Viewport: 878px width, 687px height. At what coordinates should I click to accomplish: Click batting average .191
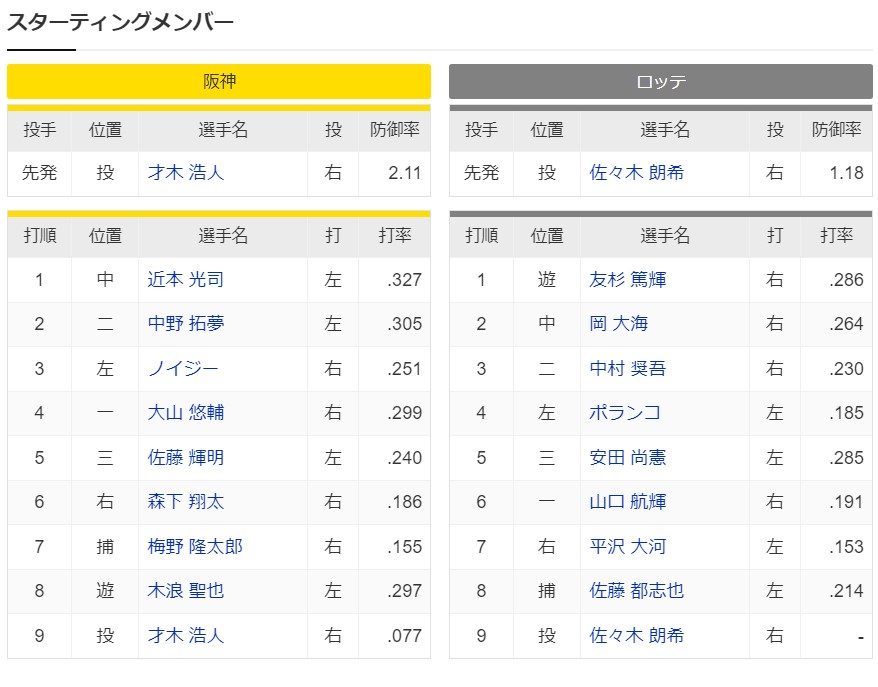846,502
